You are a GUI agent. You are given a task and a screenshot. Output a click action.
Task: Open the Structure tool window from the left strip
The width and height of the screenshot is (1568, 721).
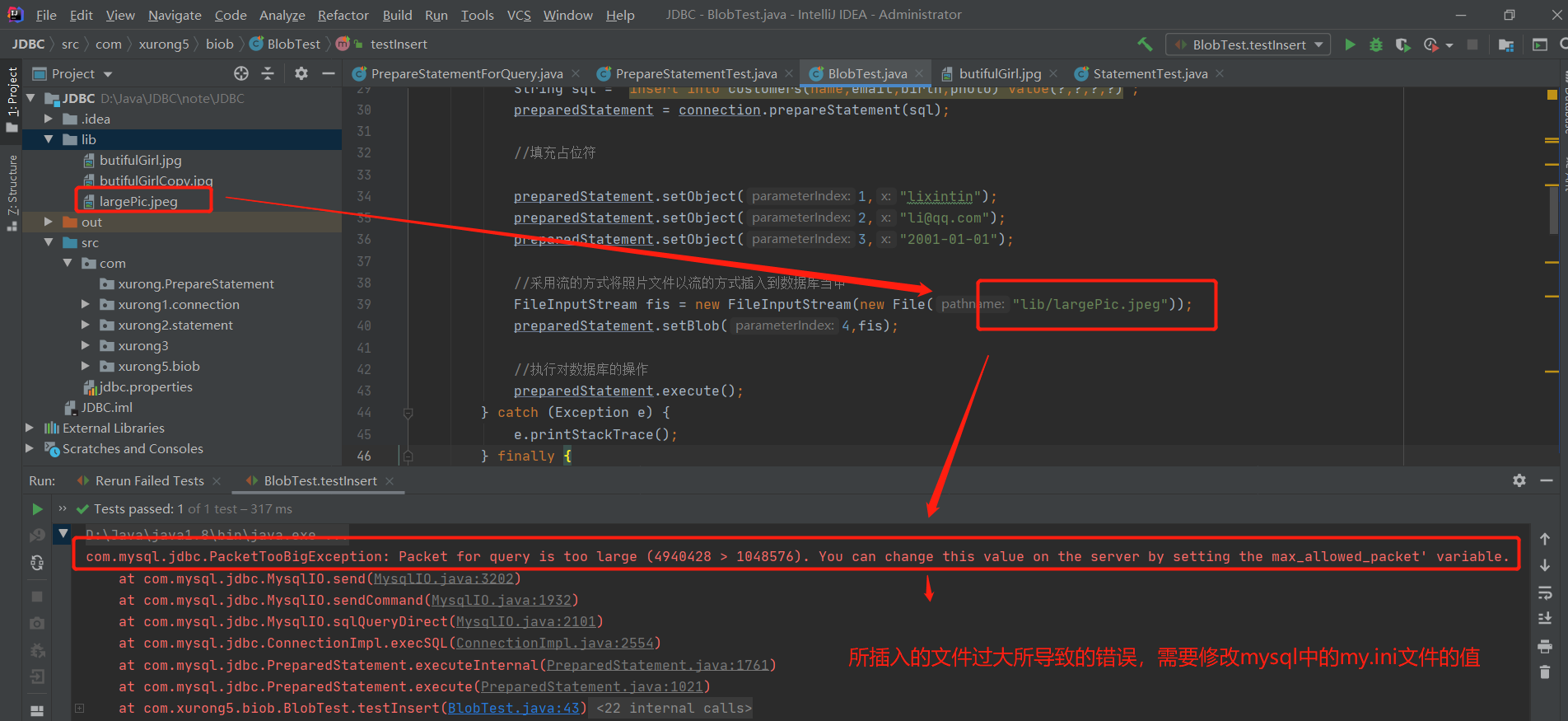[12, 193]
